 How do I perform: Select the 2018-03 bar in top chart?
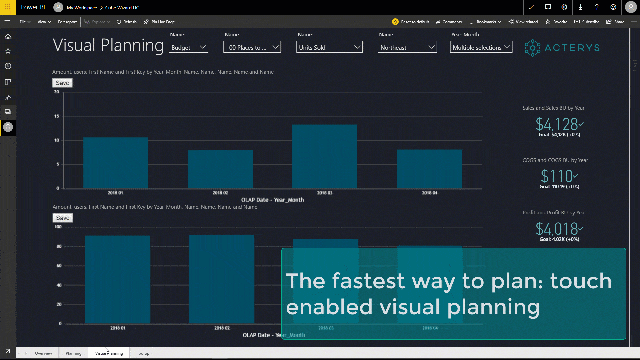324,156
